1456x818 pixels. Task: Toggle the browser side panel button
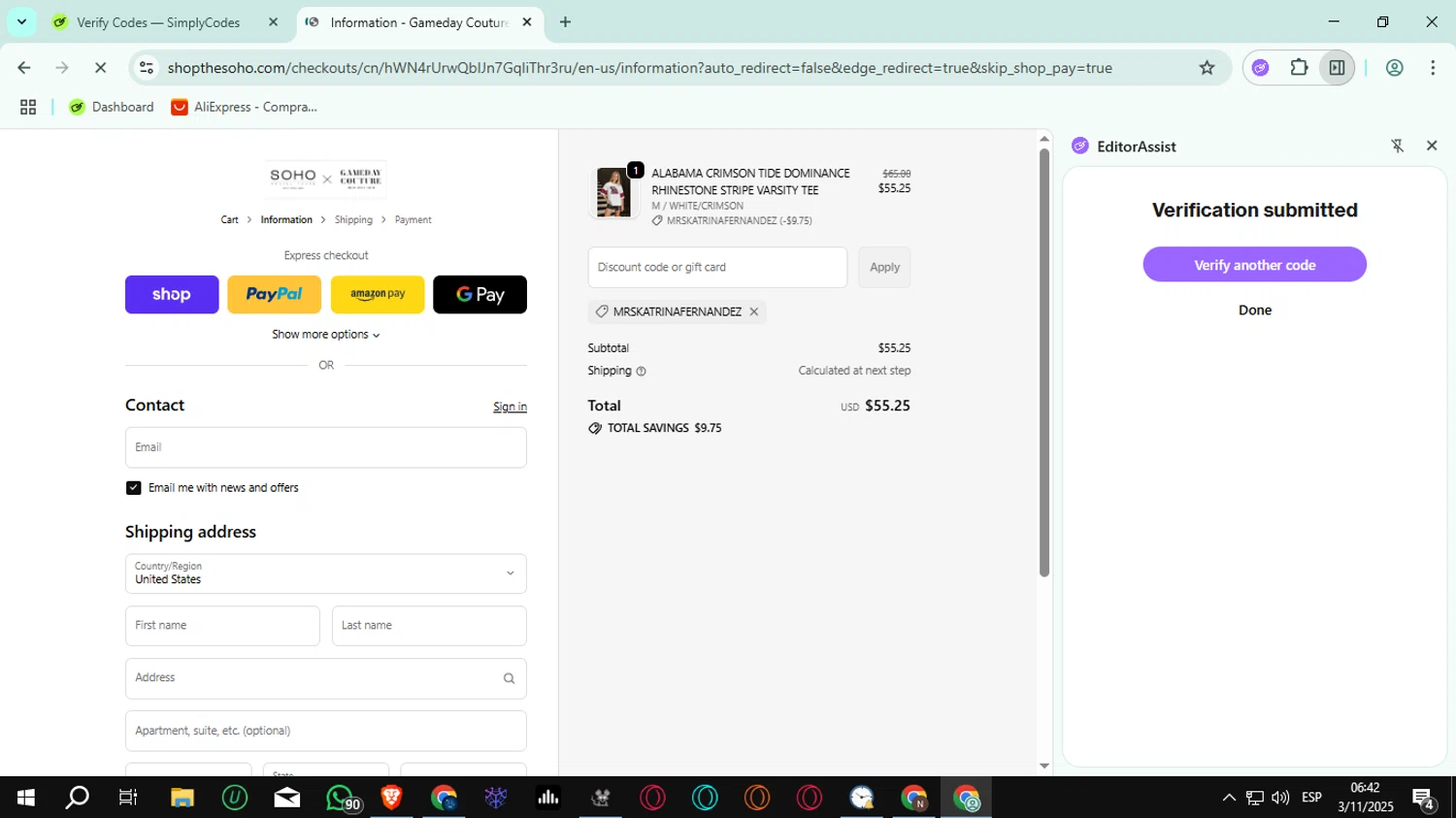1337,68
